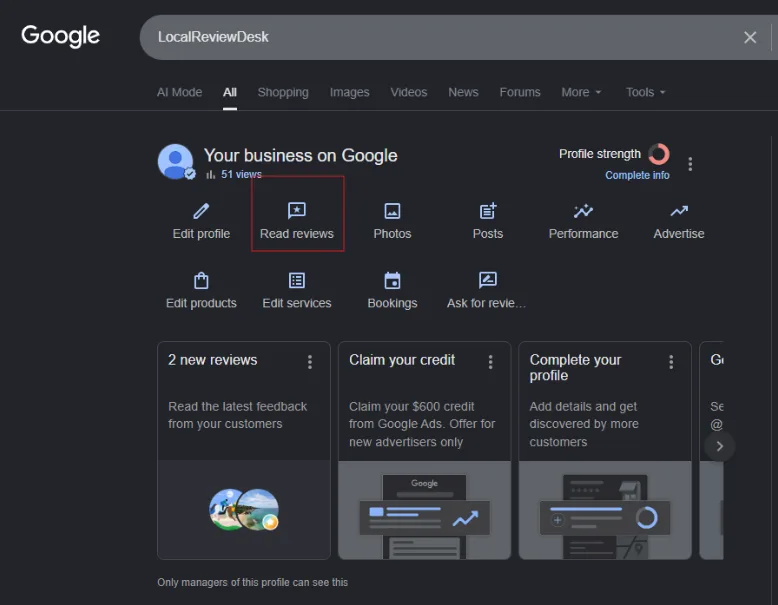Click Only managers of this profile notice
Screen dimensions: 778x605
coord(253,582)
